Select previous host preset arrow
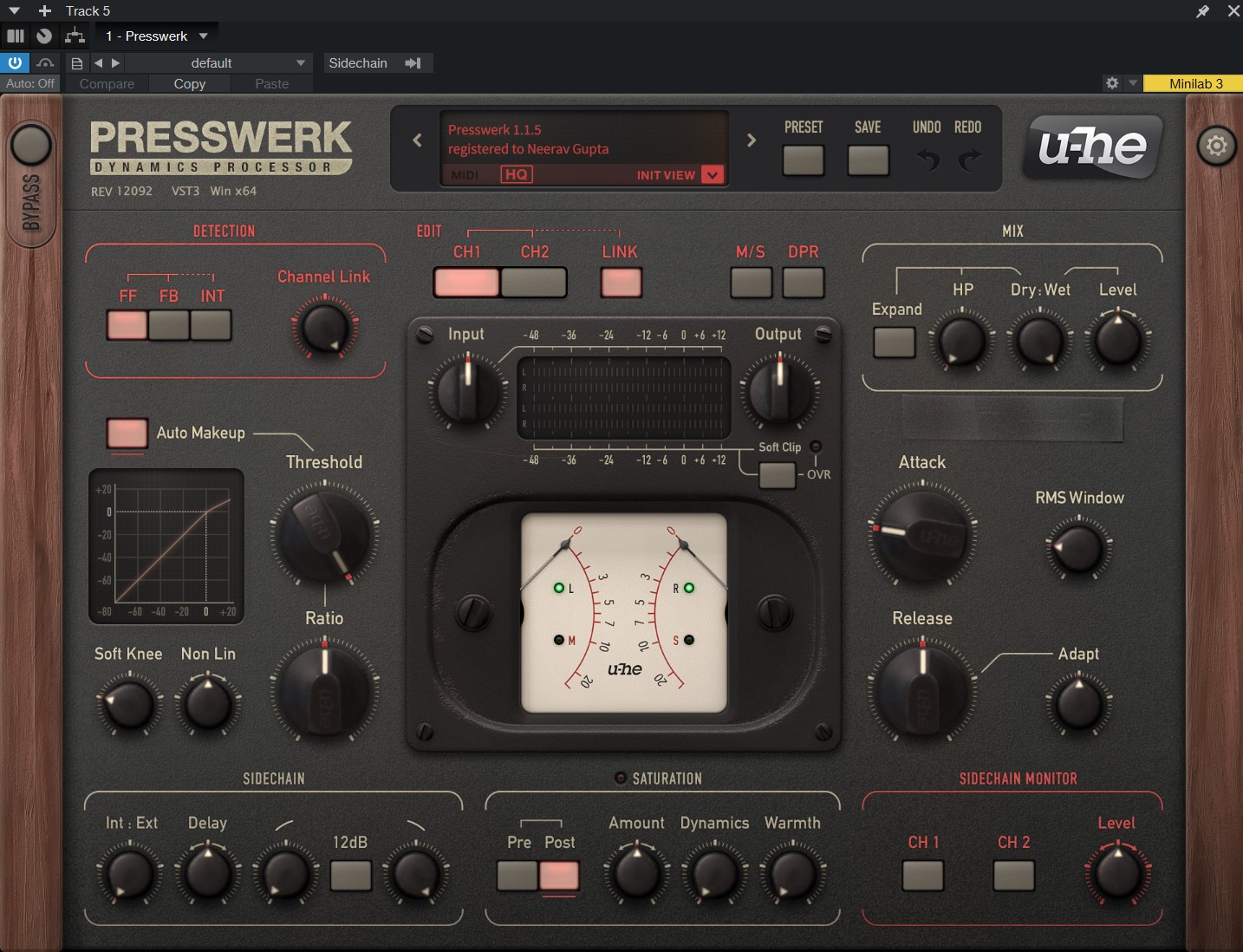This screenshot has width=1243, height=952. (98, 62)
